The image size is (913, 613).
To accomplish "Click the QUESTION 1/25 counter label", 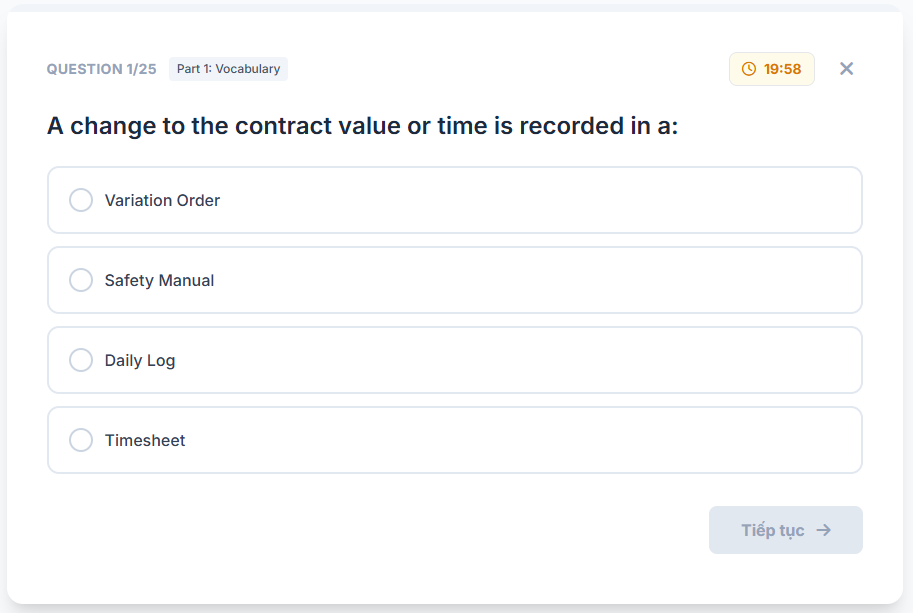I will pos(101,69).
